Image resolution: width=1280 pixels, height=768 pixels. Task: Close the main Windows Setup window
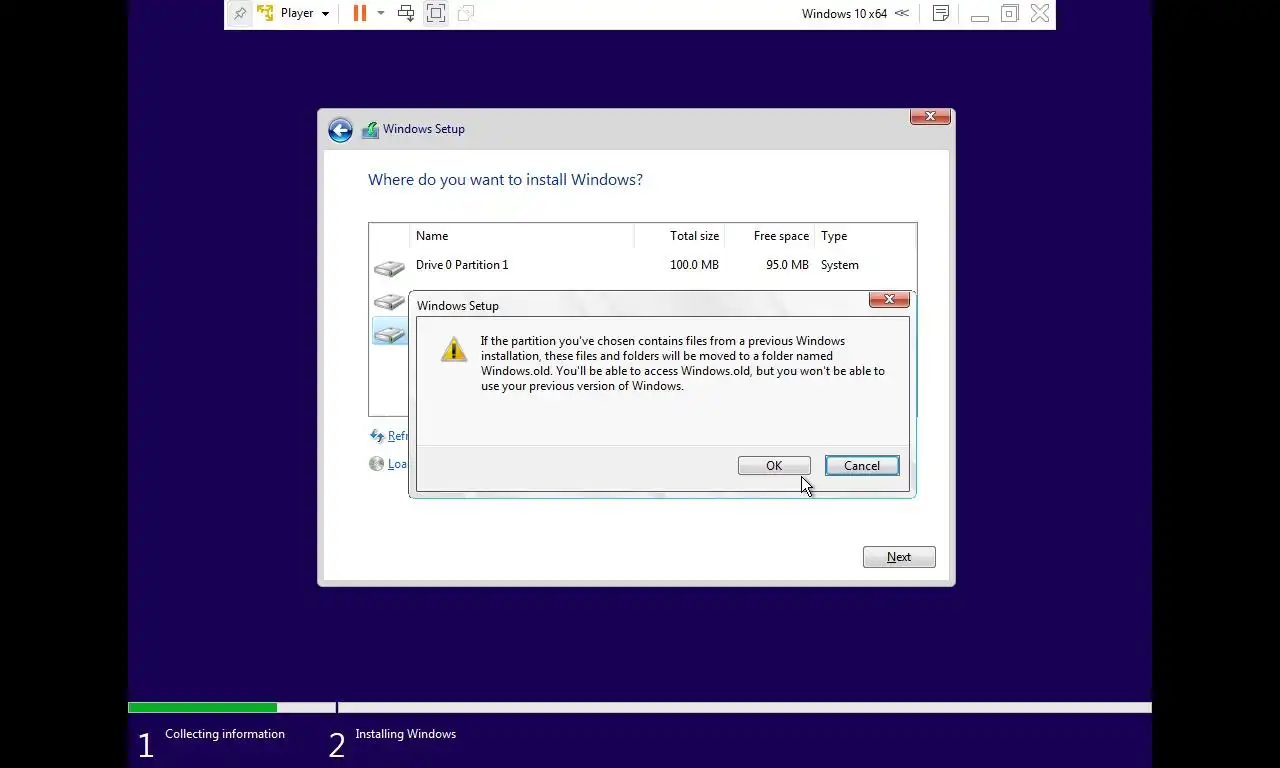[x=930, y=117]
